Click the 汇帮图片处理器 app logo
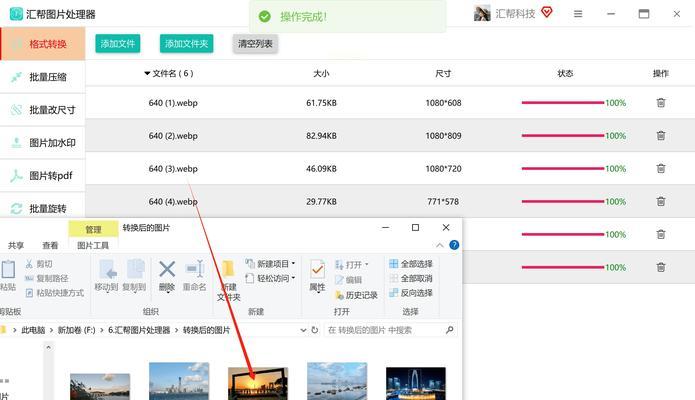This screenshot has width=695, height=400. [16, 14]
